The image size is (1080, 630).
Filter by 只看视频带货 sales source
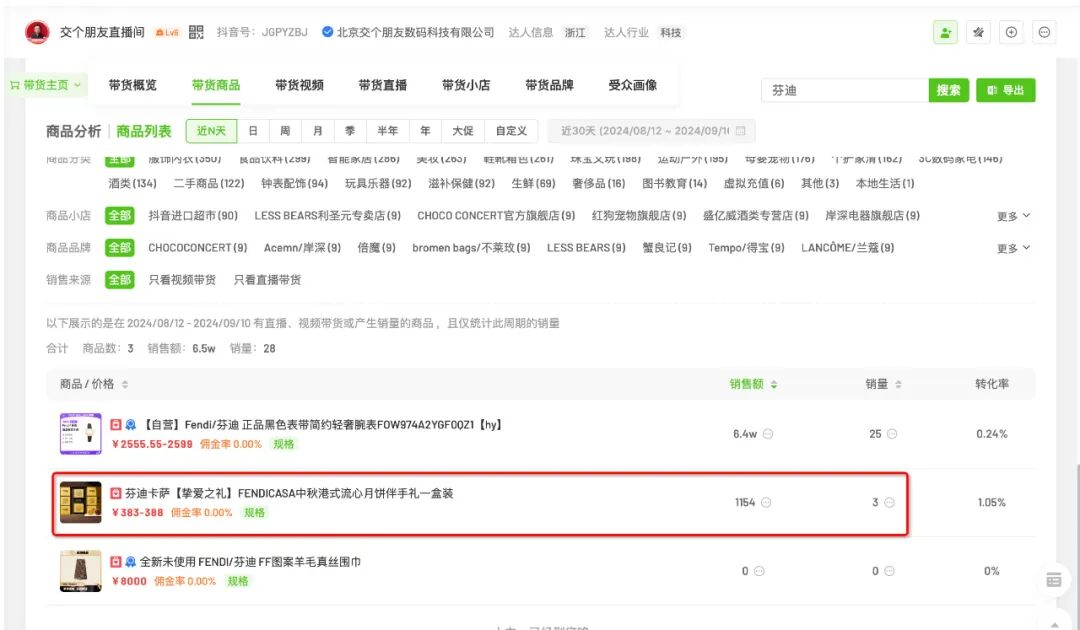tap(182, 280)
